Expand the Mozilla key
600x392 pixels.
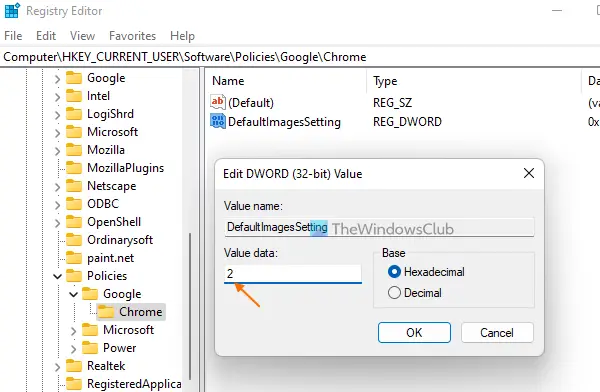57,151
